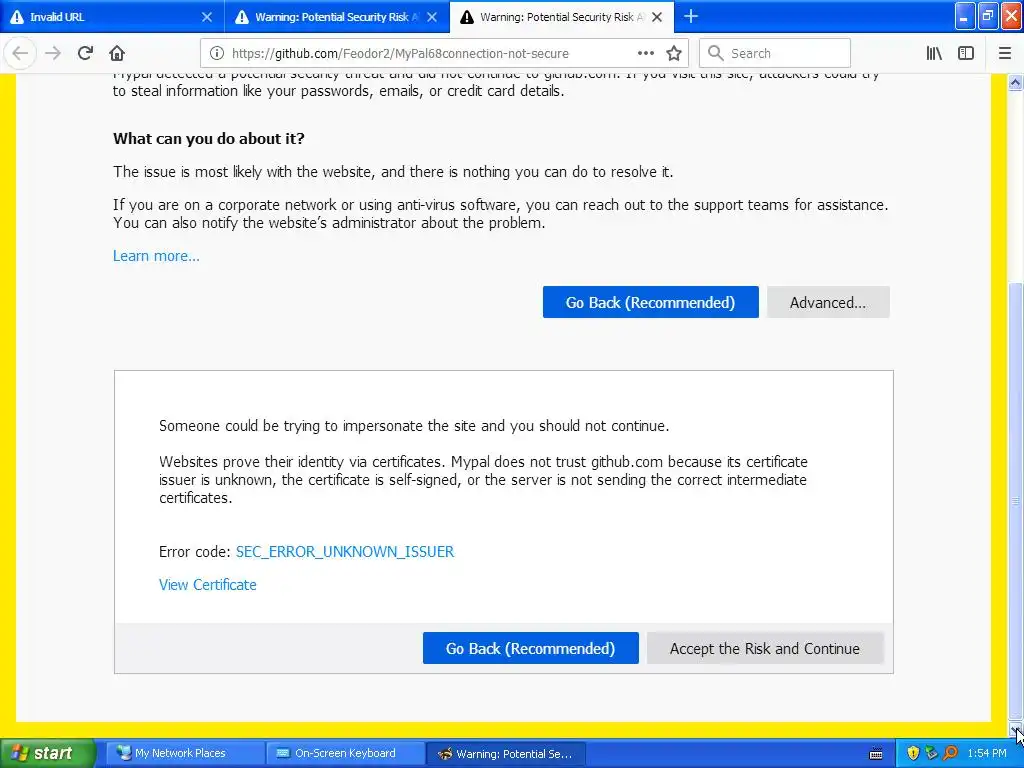
Task: Open the View Certificate link
Action: coord(208,585)
